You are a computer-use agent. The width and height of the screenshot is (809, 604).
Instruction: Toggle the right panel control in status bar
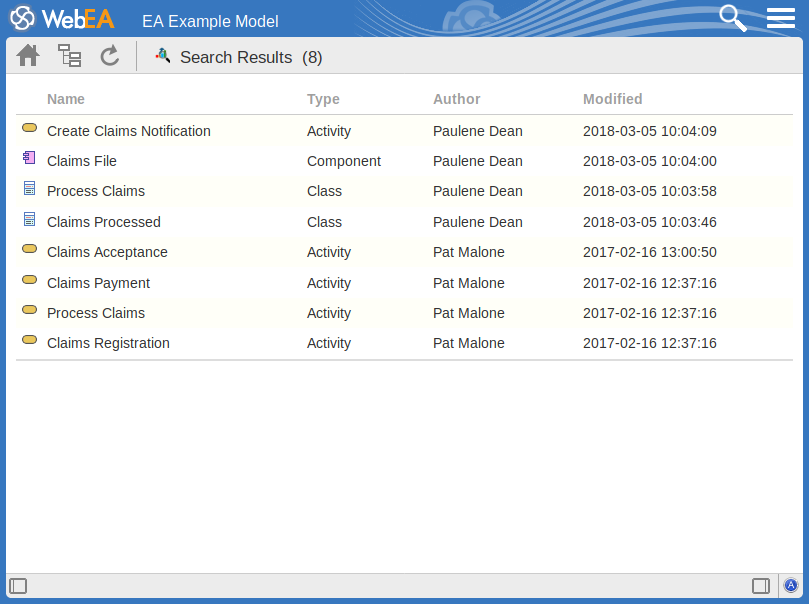pos(759,585)
